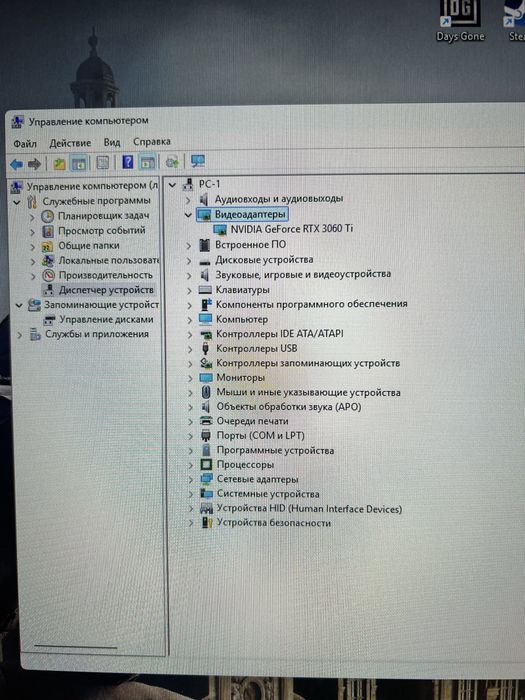This screenshot has height=700, width=525.
Task: Click the Процессоры chip icon
Action: click(206, 465)
